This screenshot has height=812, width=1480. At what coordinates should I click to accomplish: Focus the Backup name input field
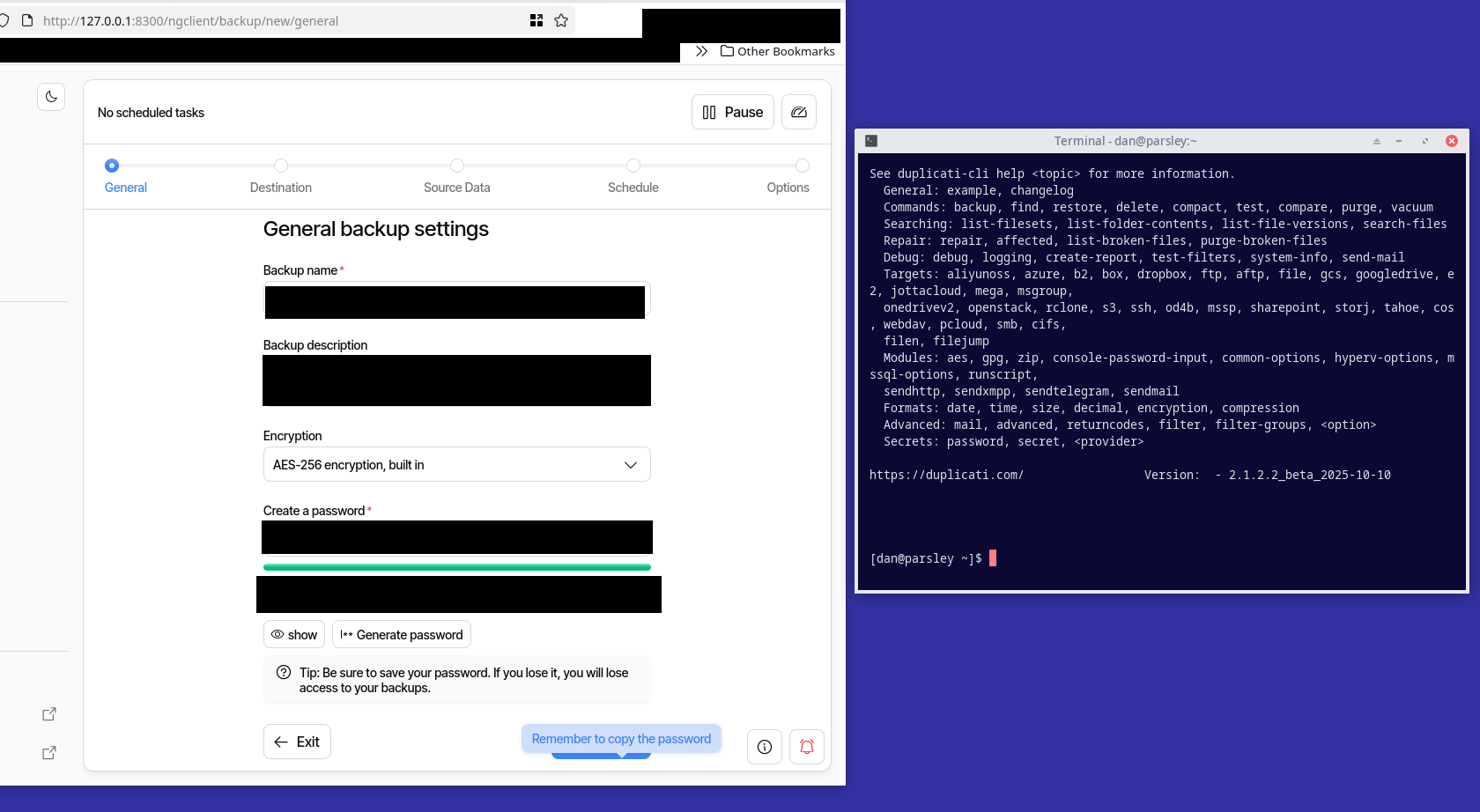[456, 301]
